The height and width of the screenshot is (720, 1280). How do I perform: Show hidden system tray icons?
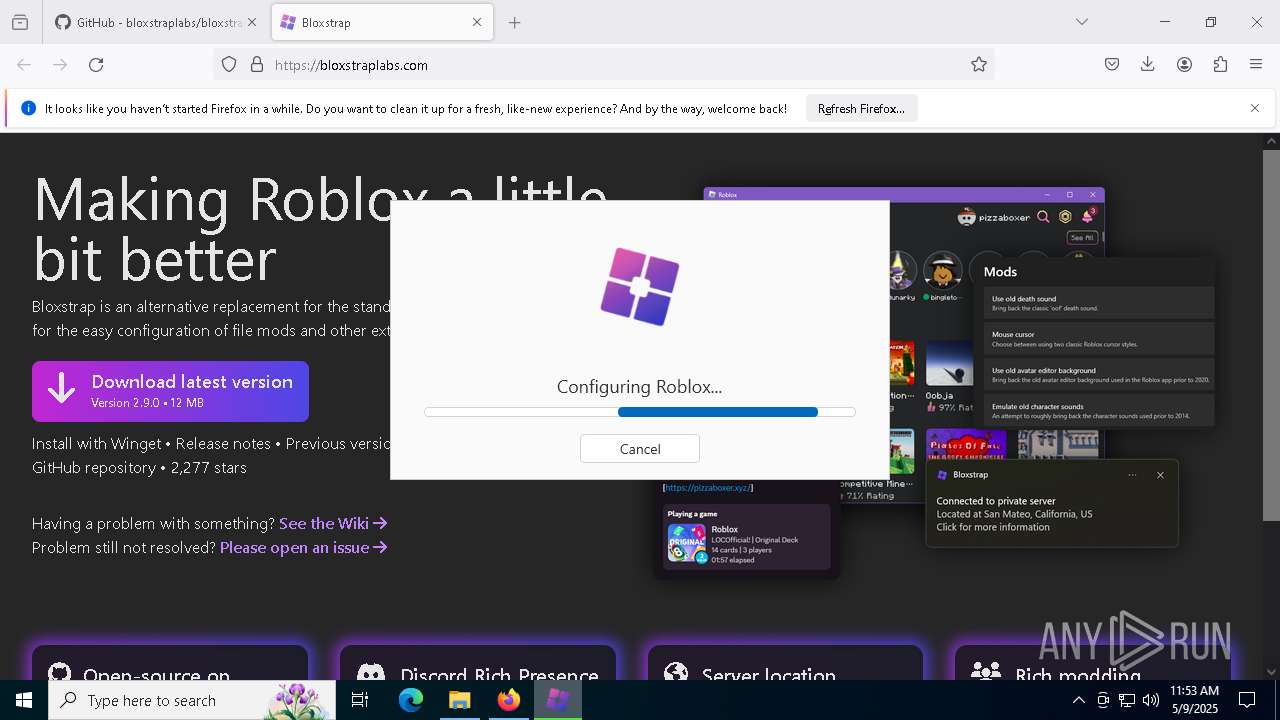pyautogui.click(x=1078, y=700)
